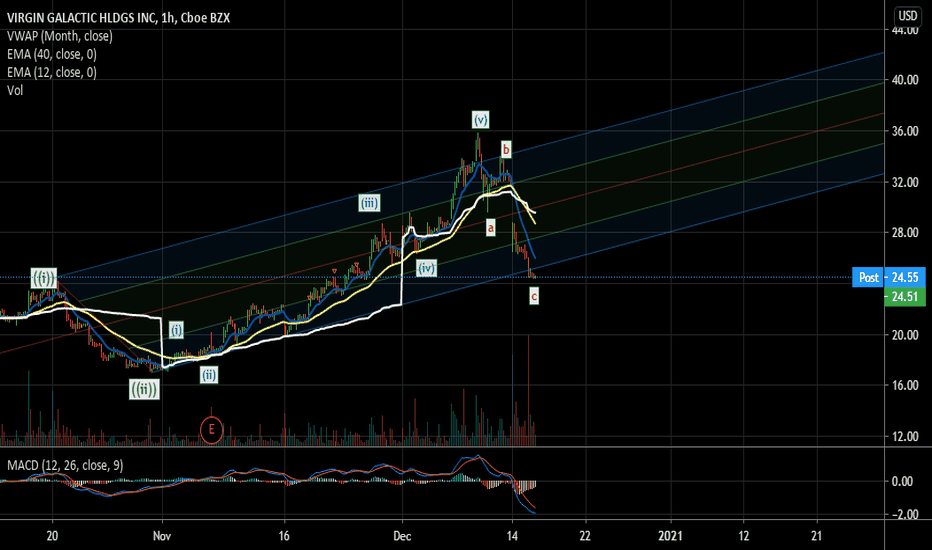Click the 40.00 price axis label
The width and height of the screenshot is (932, 550).
click(905, 80)
